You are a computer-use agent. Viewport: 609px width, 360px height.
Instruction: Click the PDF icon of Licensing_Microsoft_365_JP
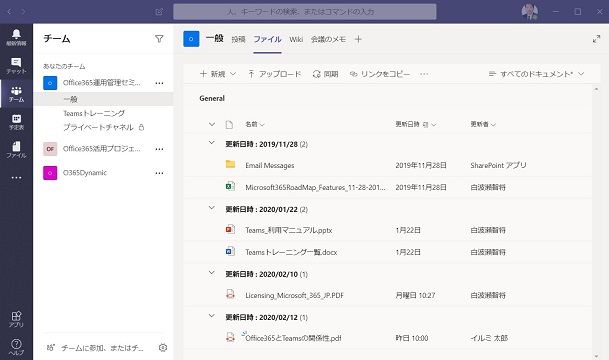[x=230, y=294]
